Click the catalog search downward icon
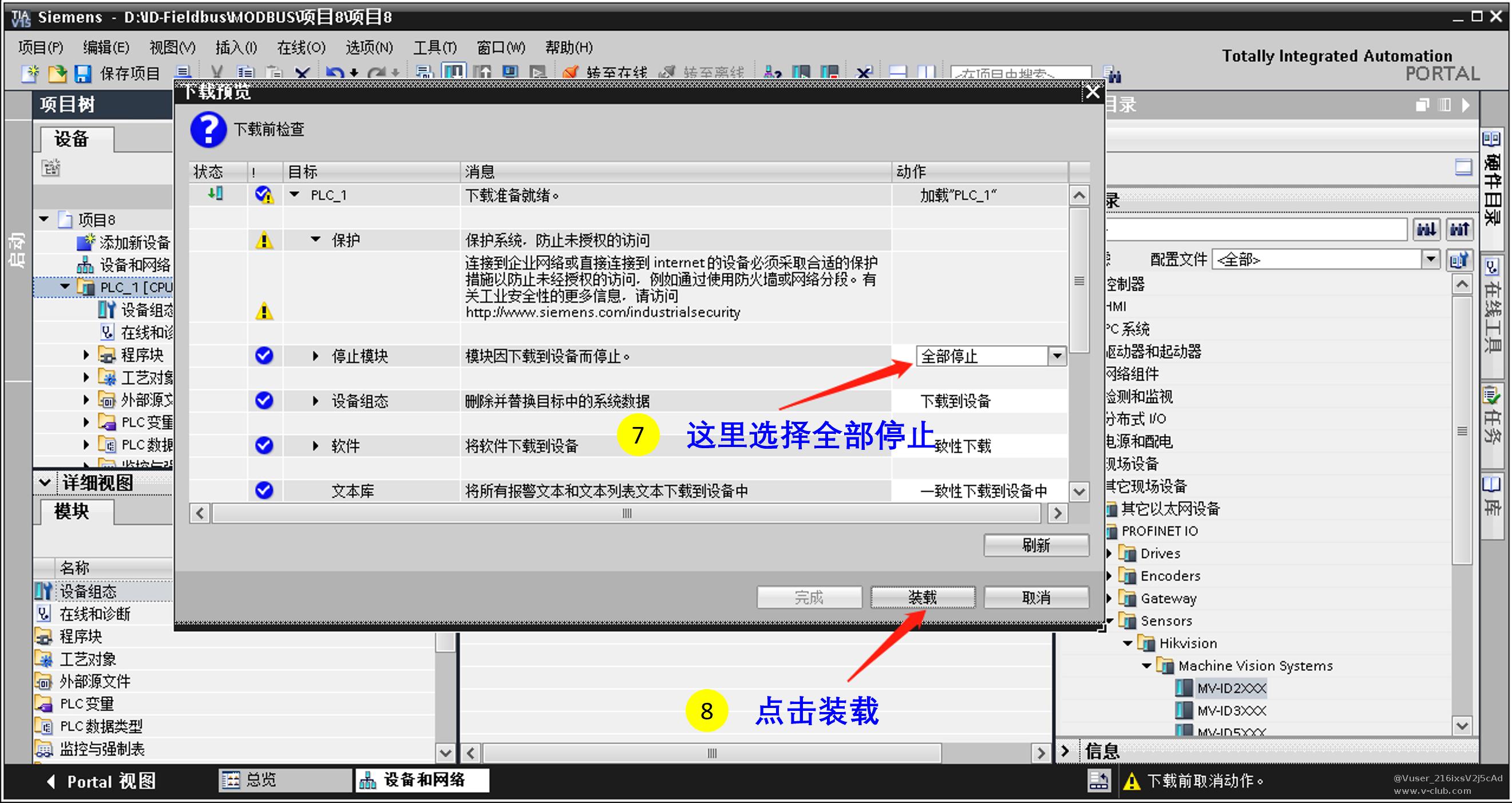The height and width of the screenshot is (803, 1512). click(1426, 229)
